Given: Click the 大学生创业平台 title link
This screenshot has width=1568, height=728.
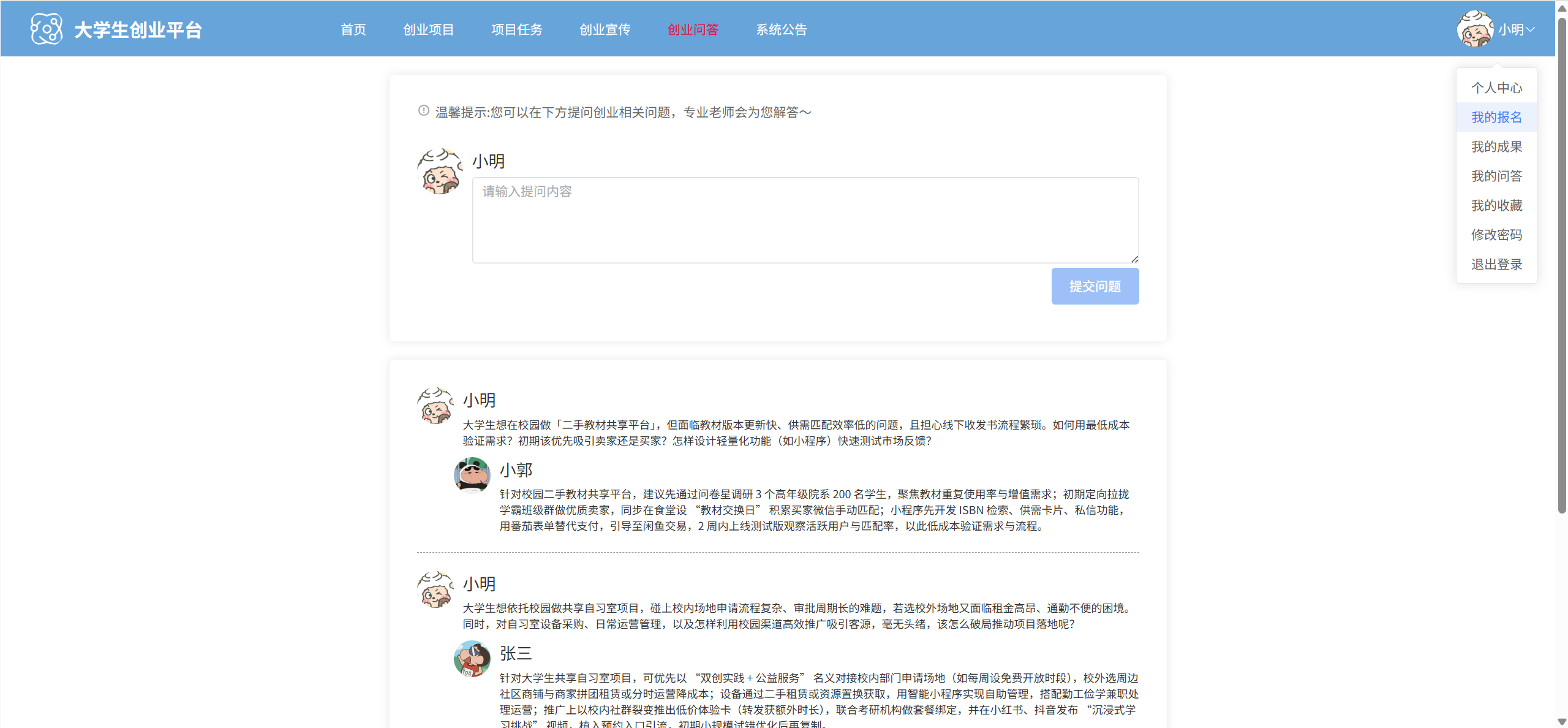Looking at the screenshot, I should [138, 29].
